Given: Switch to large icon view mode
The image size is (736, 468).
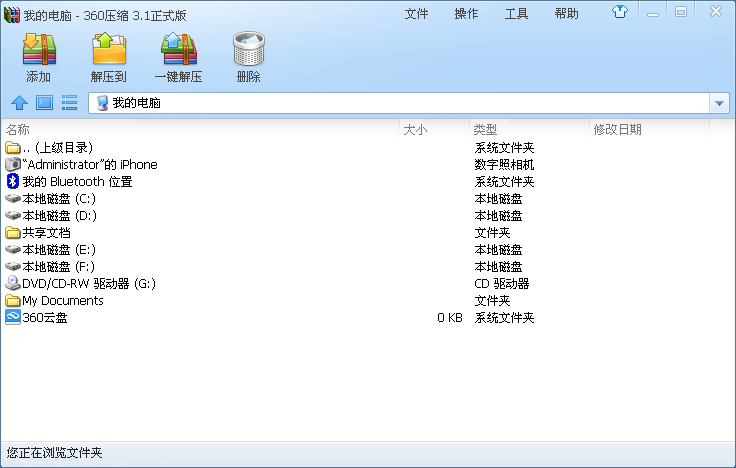Looking at the screenshot, I should (x=44, y=102).
